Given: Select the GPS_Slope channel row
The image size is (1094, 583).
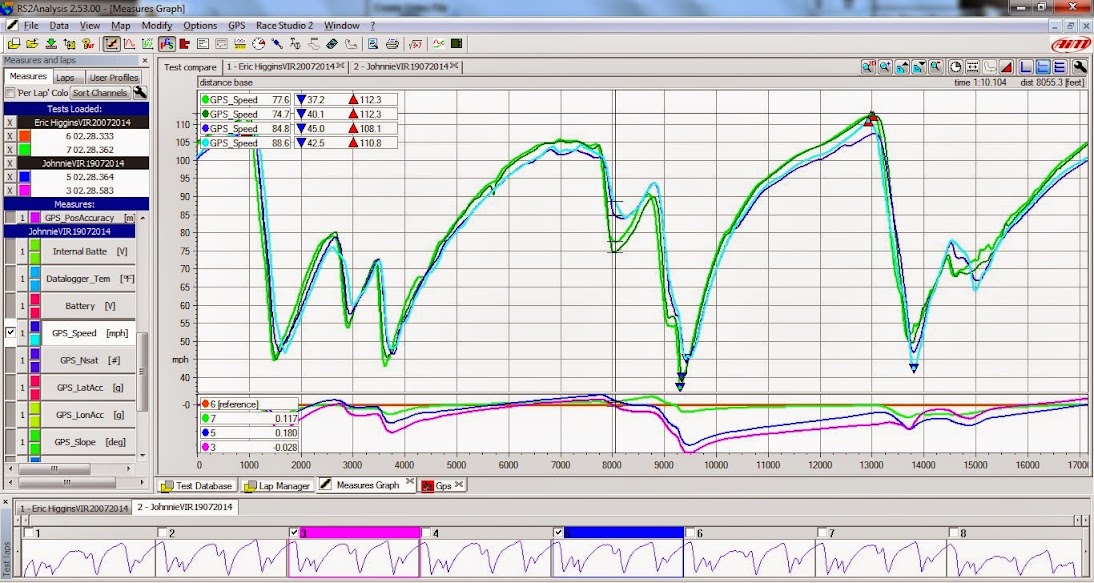Looking at the screenshot, I should [70, 441].
